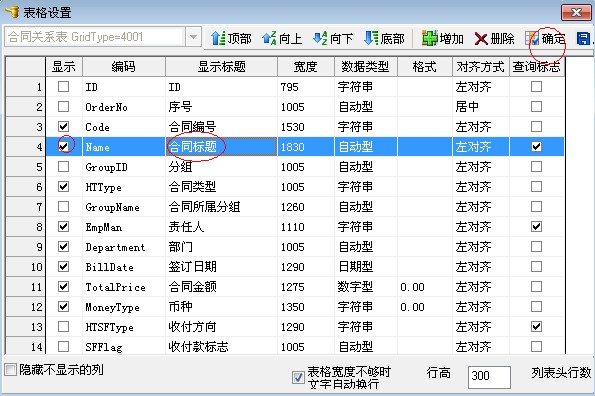Add a new row with 增加
This screenshot has width=595, height=396.
pyautogui.click(x=443, y=38)
